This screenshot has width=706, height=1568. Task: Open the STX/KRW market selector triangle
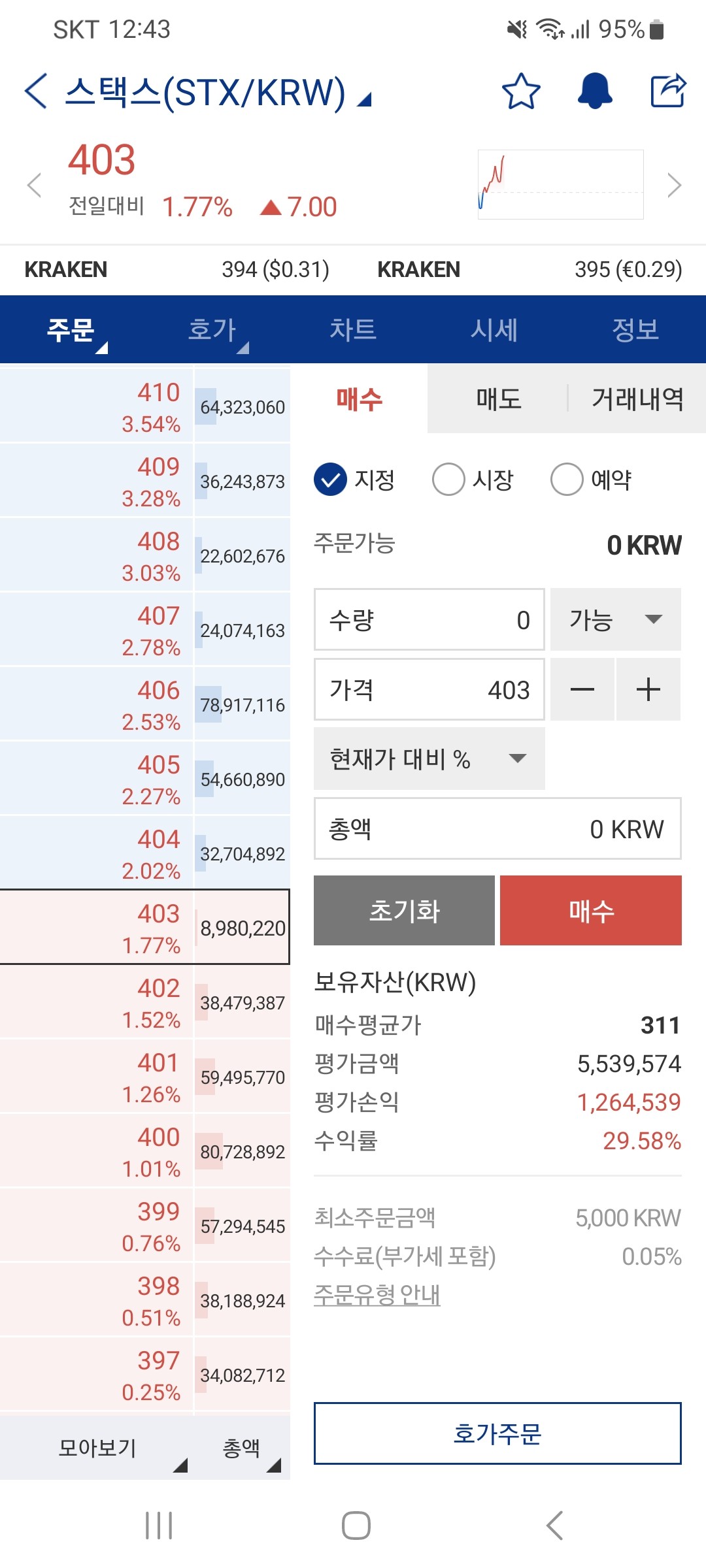pyautogui.click(x=364, y=99)
